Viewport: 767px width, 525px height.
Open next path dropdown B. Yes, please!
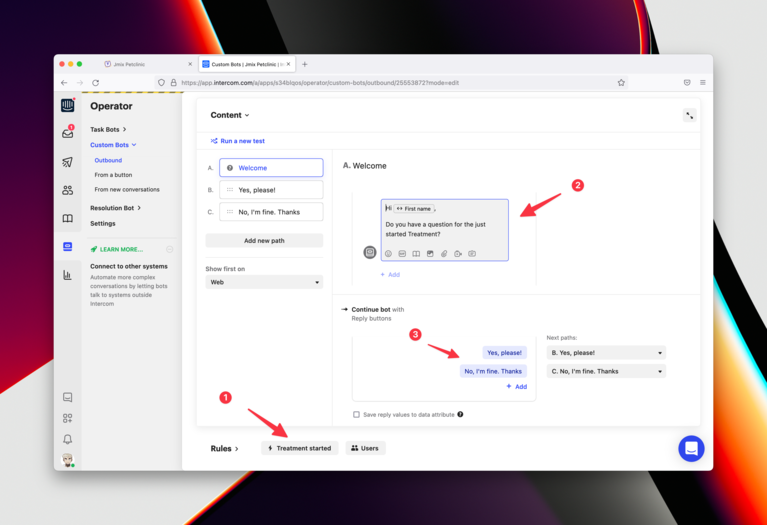point(606,353)
